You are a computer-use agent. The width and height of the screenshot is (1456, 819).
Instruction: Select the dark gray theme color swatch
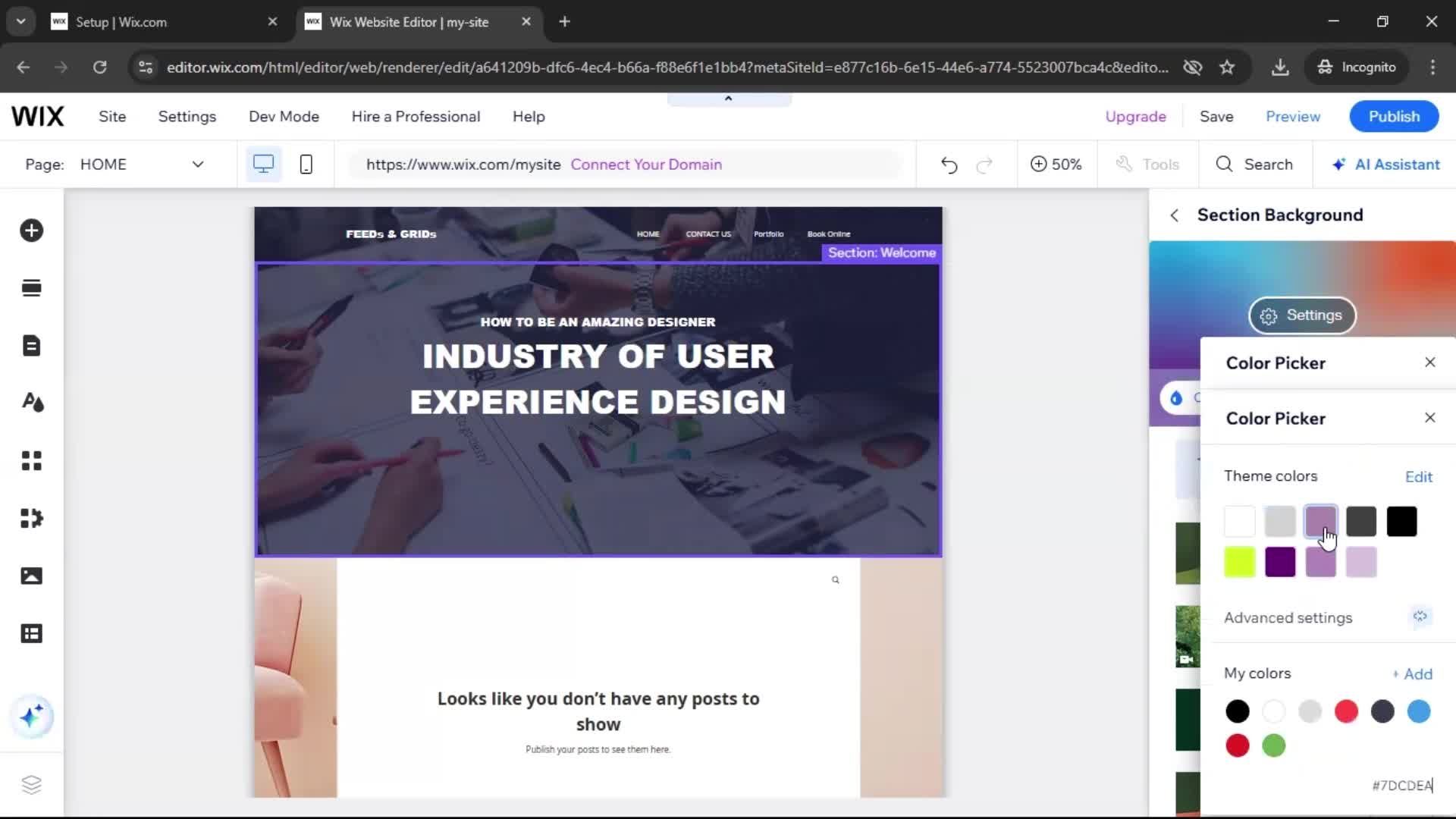pyautogui.click(x=1361, y=522)
